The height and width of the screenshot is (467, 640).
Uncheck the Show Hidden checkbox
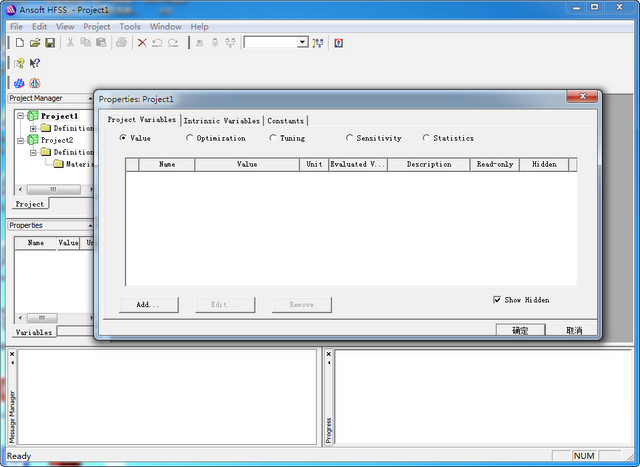pyautogui.click(x=497, y=300)
